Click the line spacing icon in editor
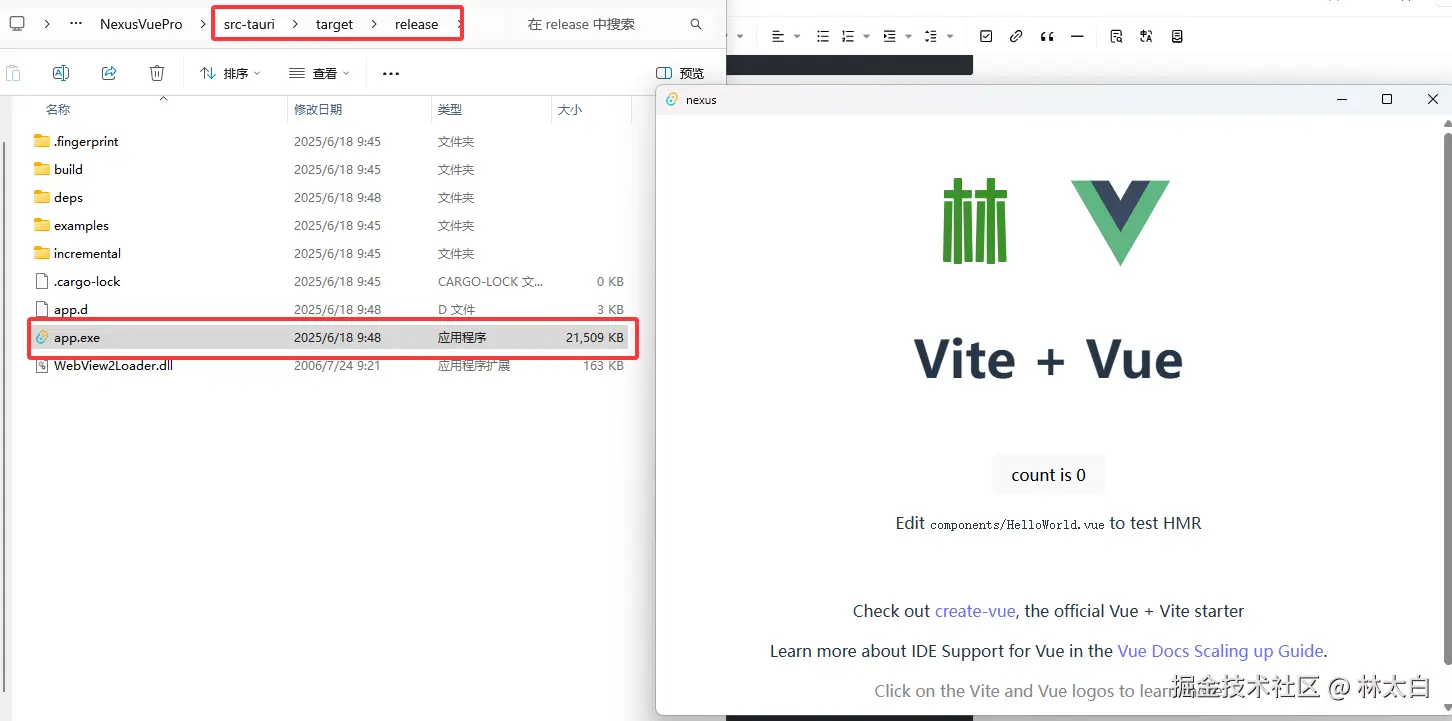1452x721 pixels. point(931,36)
